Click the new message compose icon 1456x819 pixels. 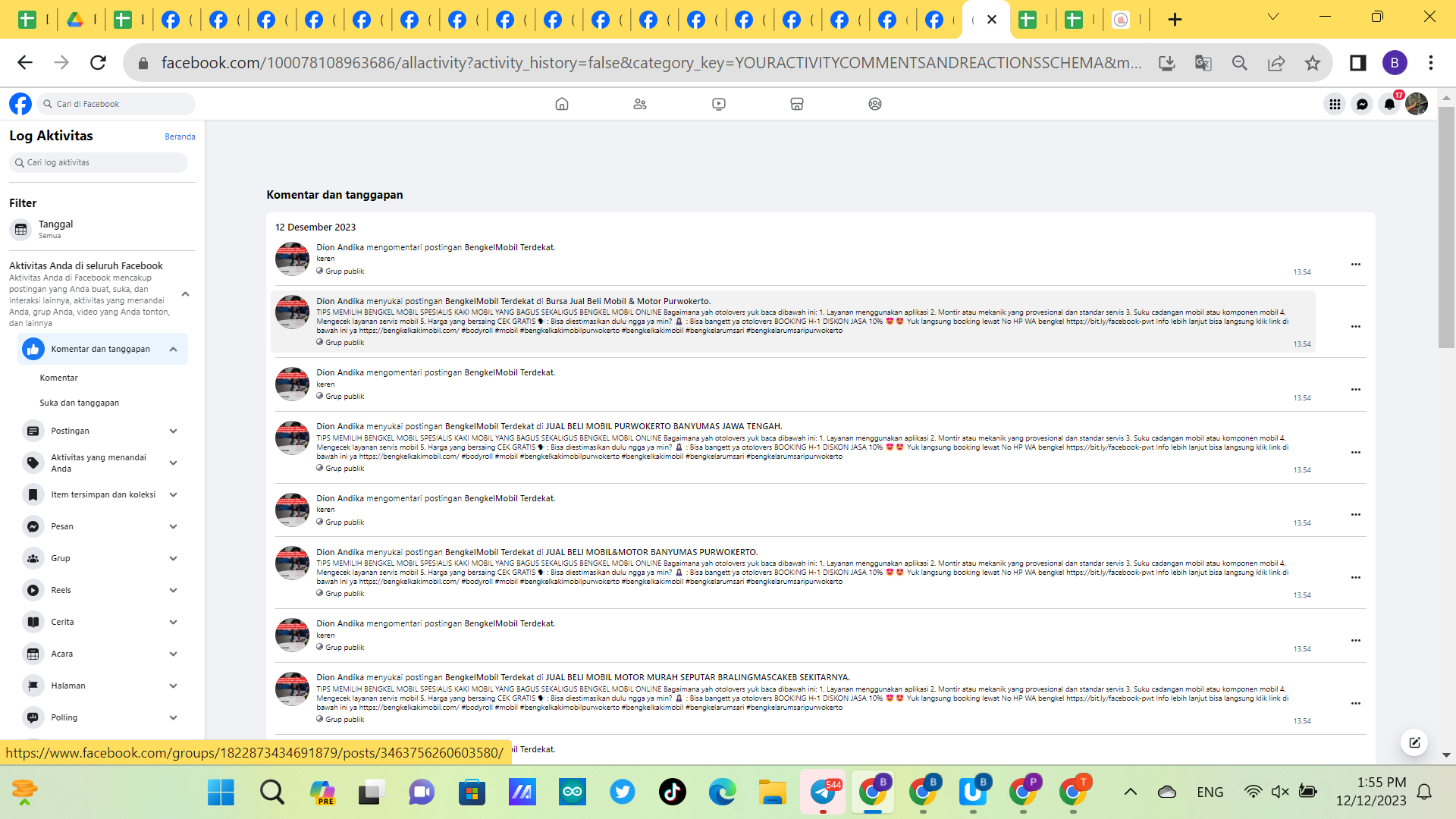pyautogui.click(x=1414, y=742)
